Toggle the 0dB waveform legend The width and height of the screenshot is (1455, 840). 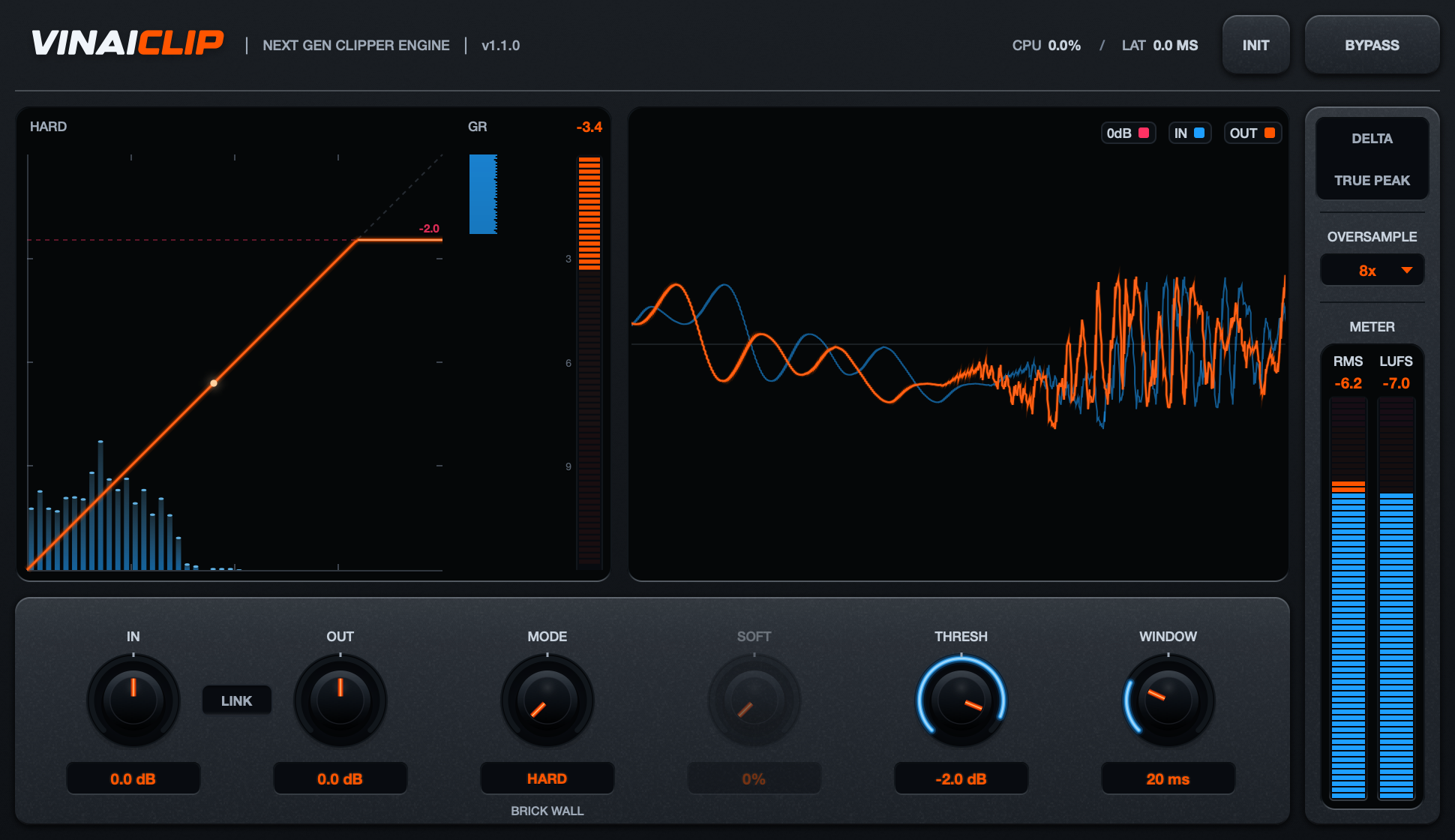[1128, 133]
